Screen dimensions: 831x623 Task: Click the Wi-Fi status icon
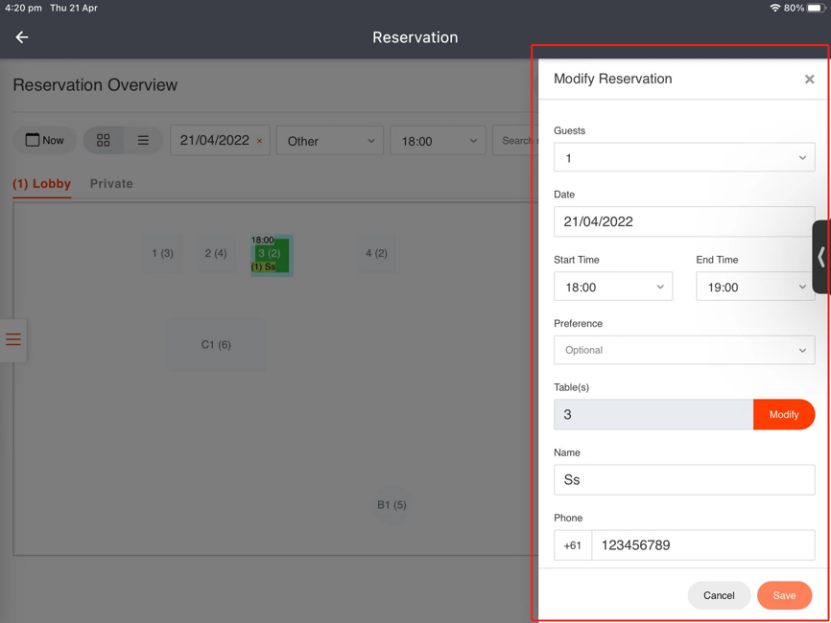click(x=774, y=7)
